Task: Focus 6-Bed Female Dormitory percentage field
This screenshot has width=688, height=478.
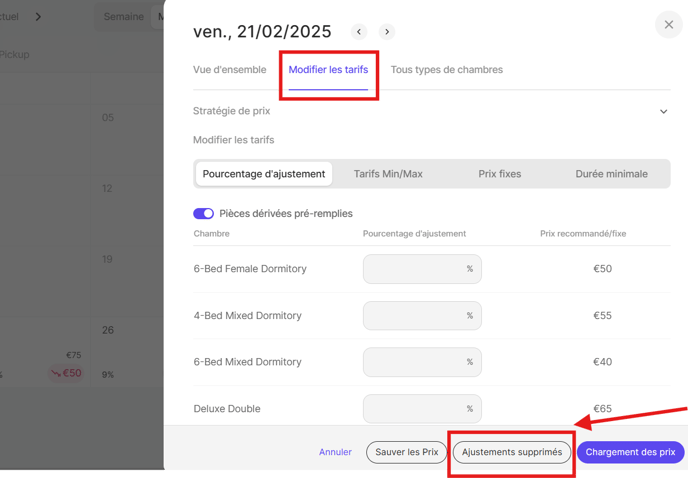Action: pyautogui.click(x=415, y=269)
